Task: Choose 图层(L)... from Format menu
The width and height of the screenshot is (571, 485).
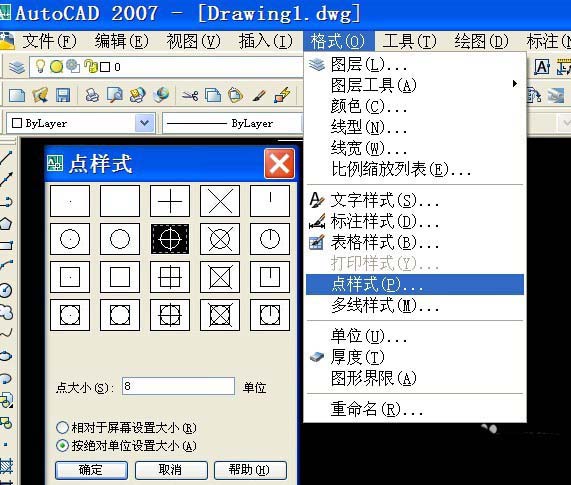Action: 415,65
